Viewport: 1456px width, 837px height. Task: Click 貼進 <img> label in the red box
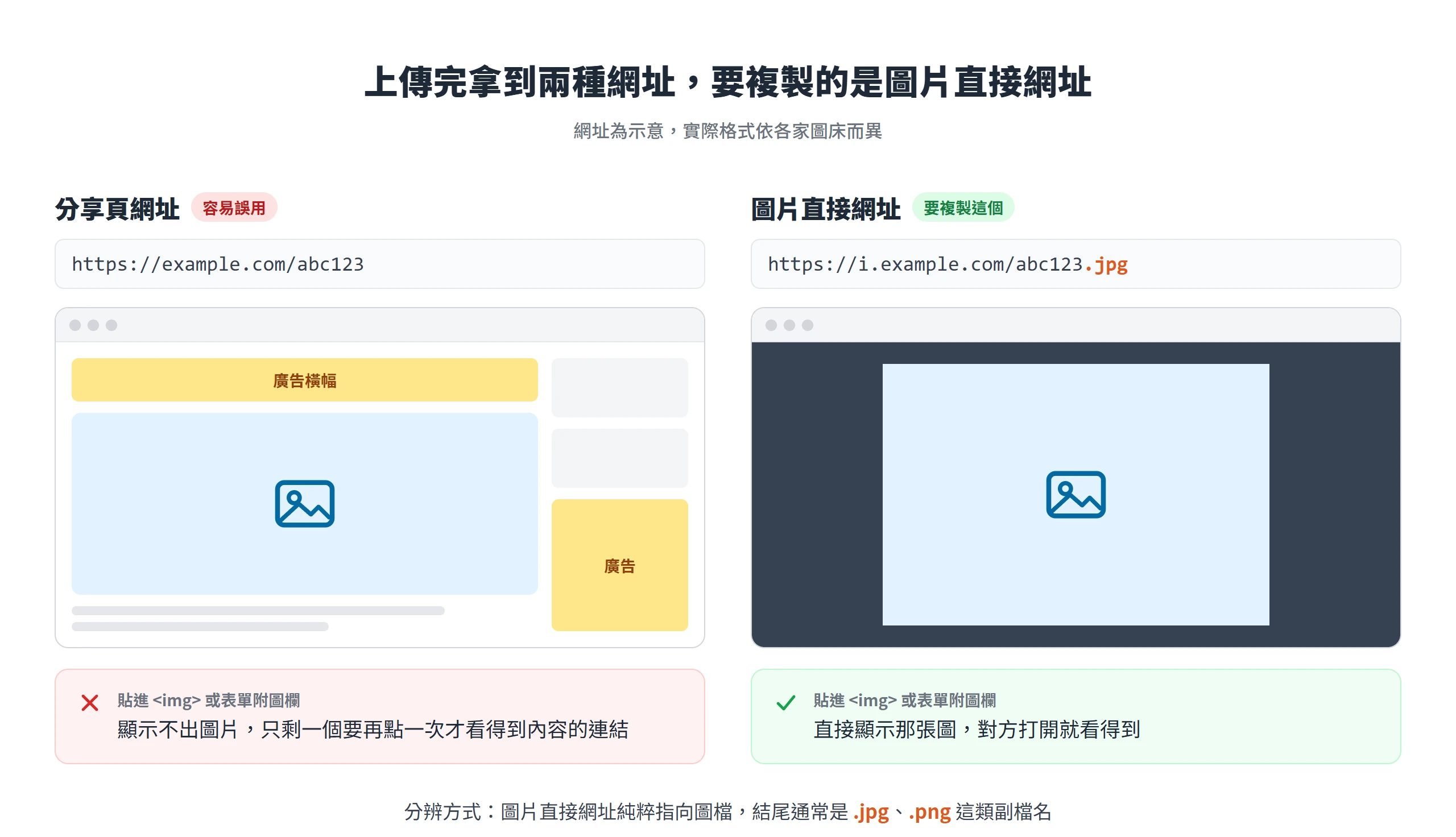coord(159,700)
